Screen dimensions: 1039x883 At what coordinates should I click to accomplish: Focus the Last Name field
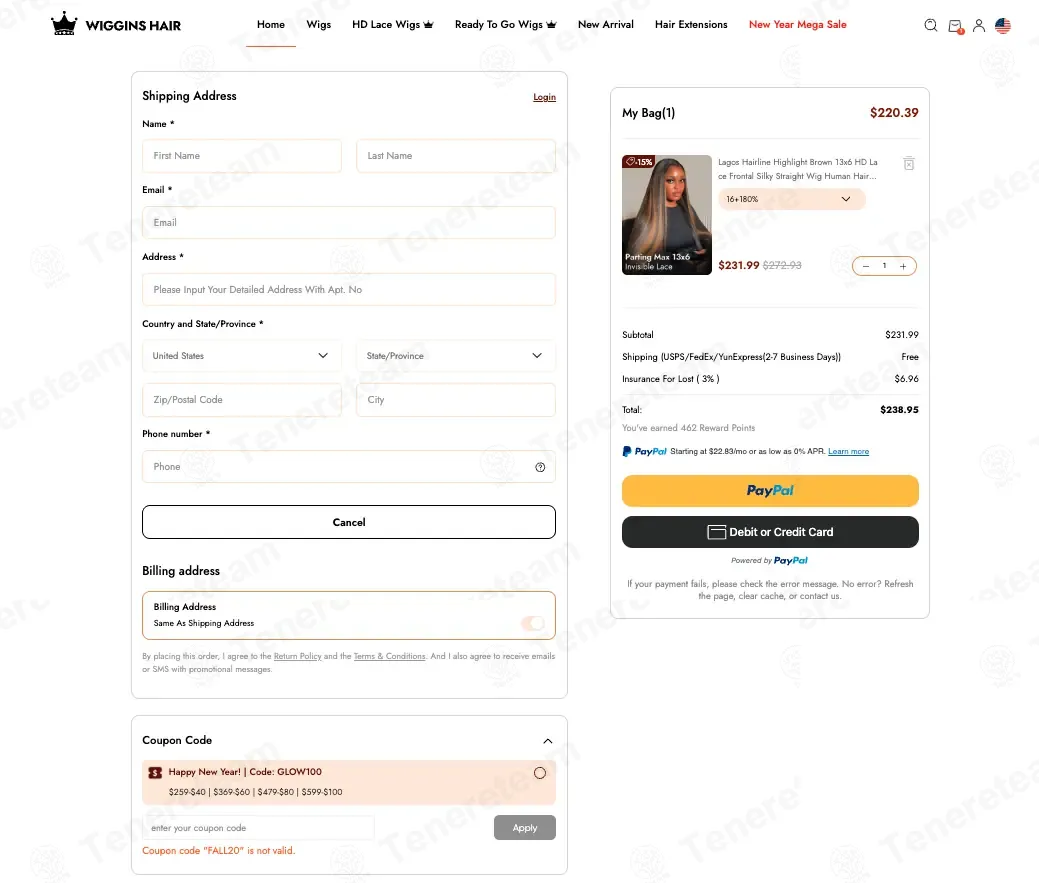(455, 156)
